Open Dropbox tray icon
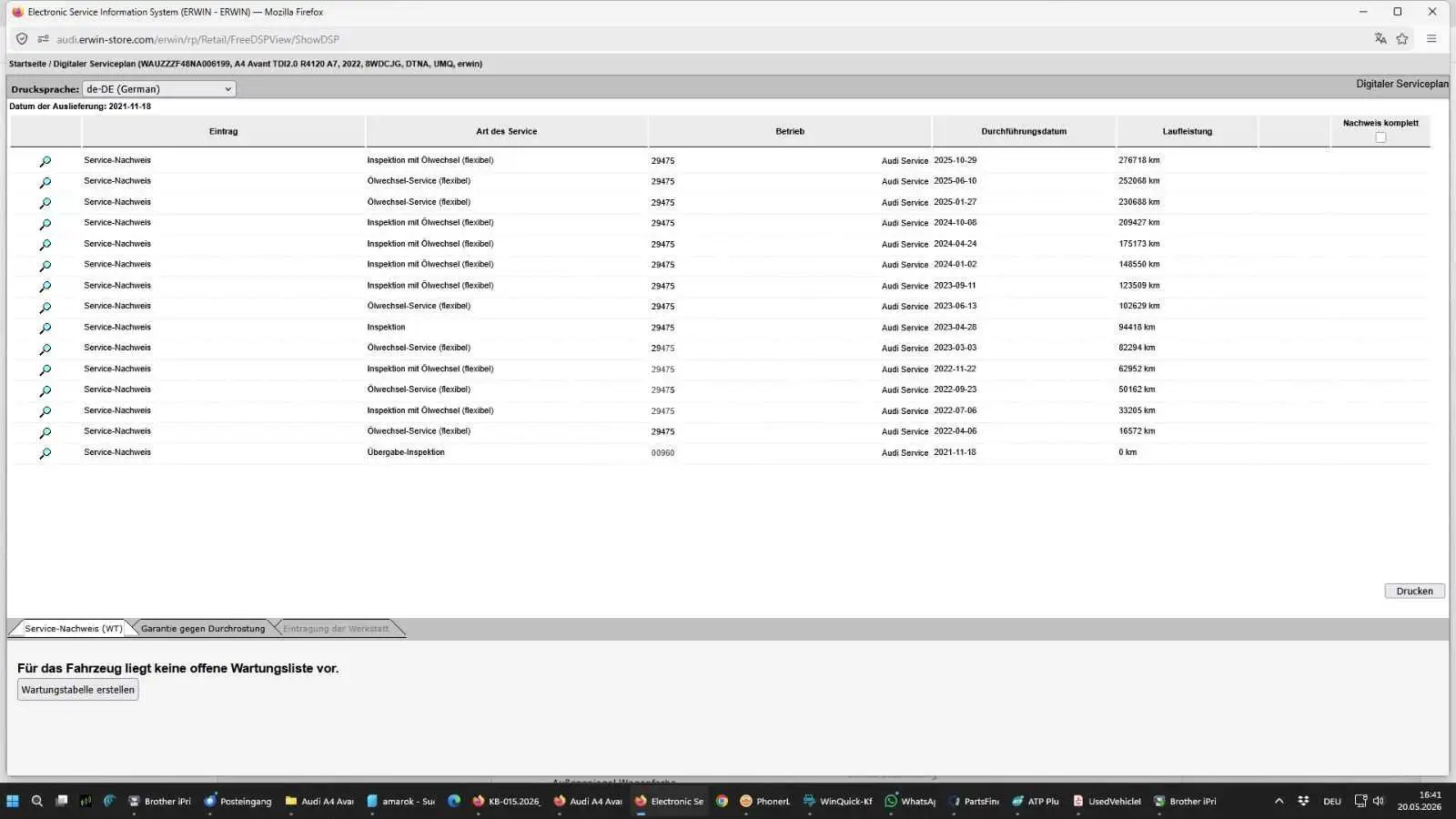The height and width of the screenshot is (819, 1456). point(1303,801)
